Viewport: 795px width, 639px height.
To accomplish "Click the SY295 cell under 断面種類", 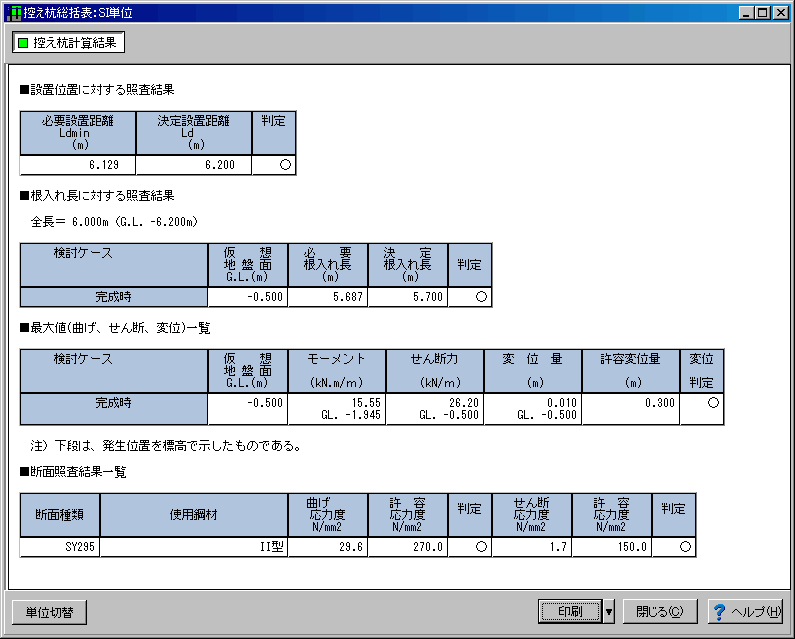I will [x=60, y=547].
